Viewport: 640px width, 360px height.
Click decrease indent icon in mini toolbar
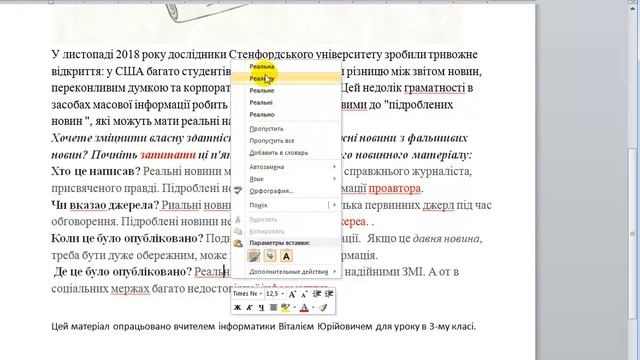tap(316, 294)
